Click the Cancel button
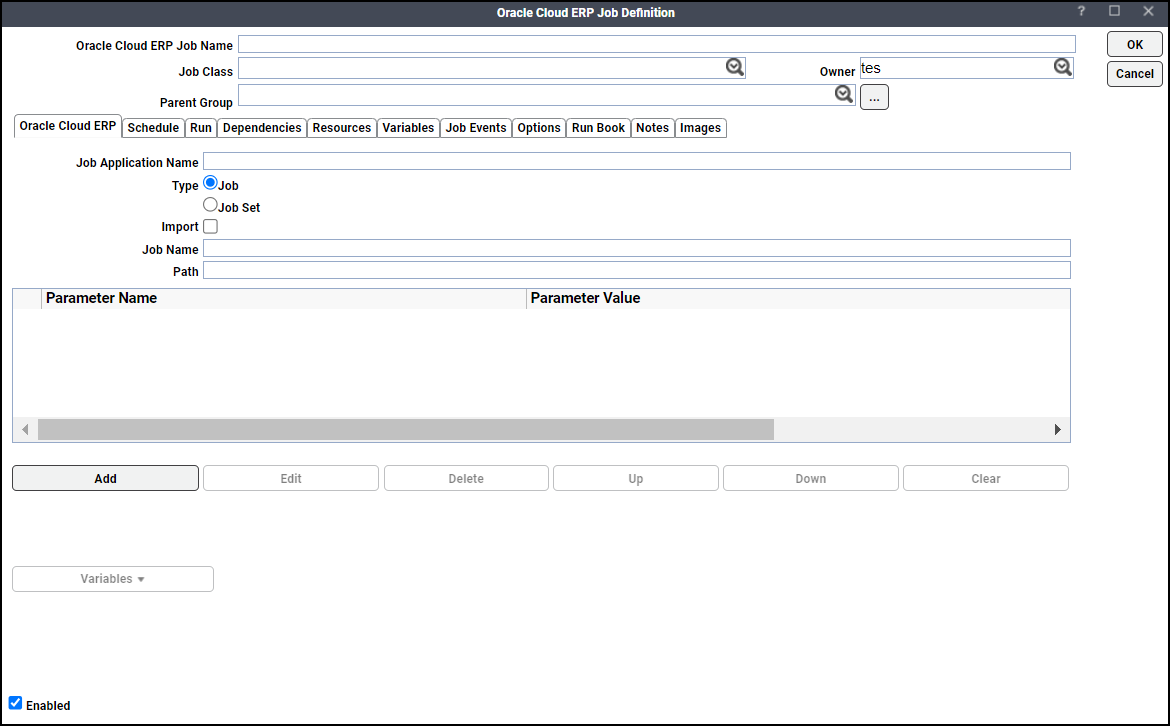 point(1134,74)
